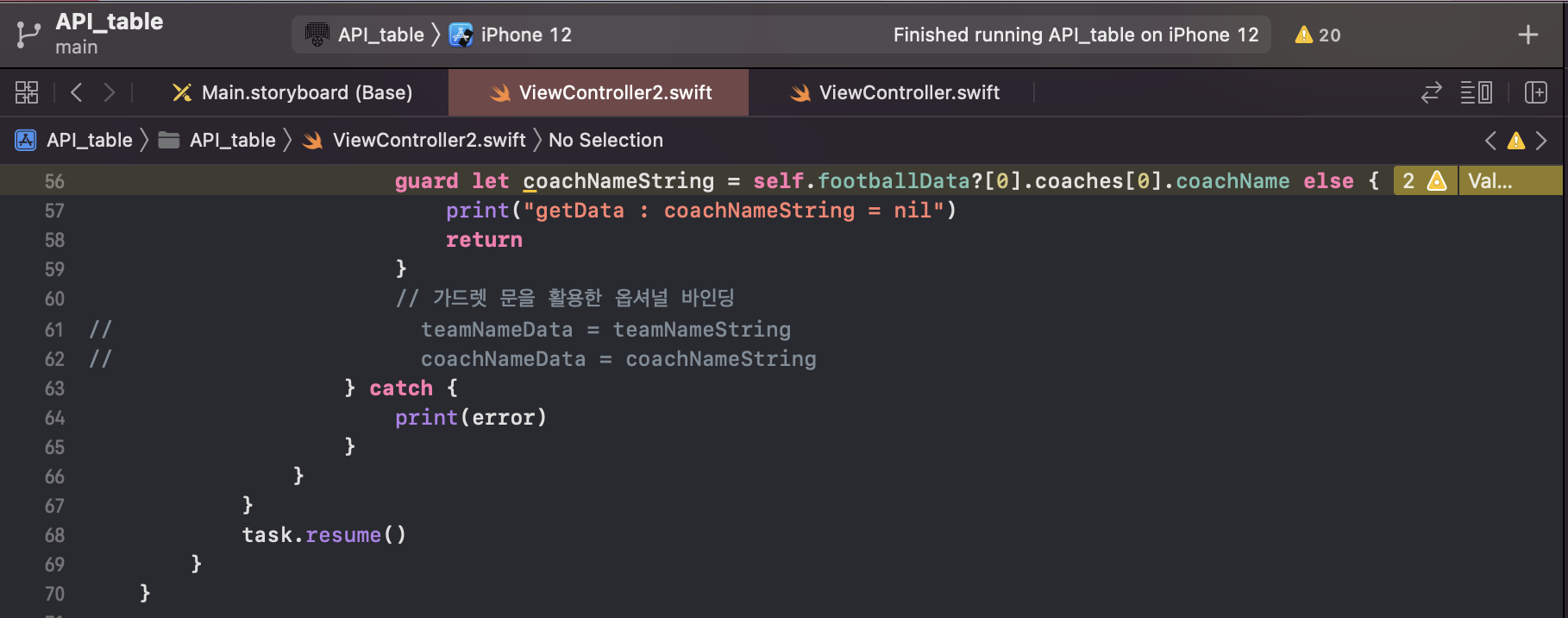
Task: Switch to Main.storyboard (Base) tab
Action: (x=292, y=92)
